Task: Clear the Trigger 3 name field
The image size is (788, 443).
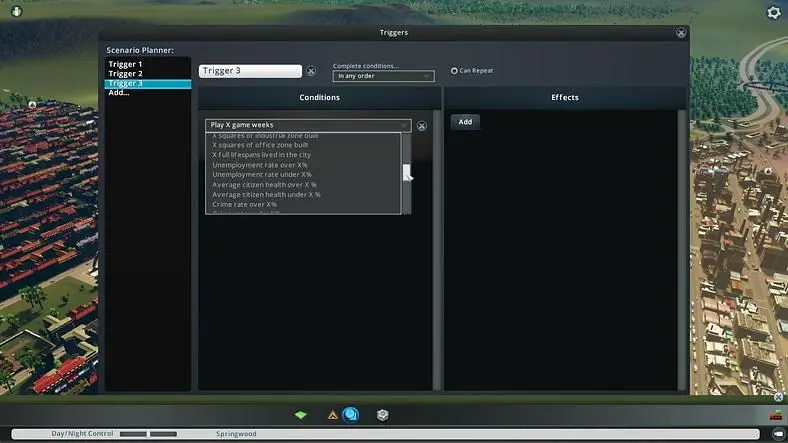Action: (311, 71)
